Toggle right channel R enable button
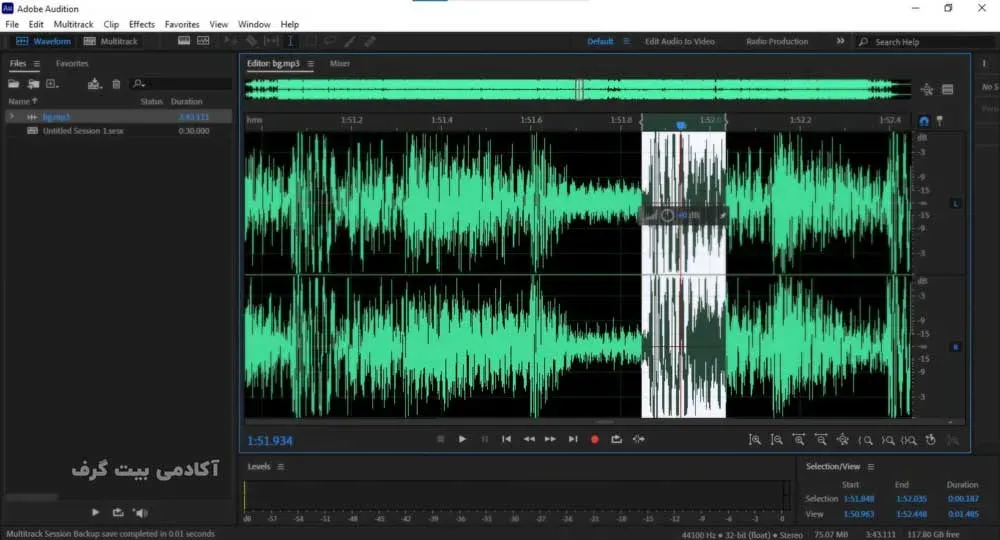 tap(955, 347)
